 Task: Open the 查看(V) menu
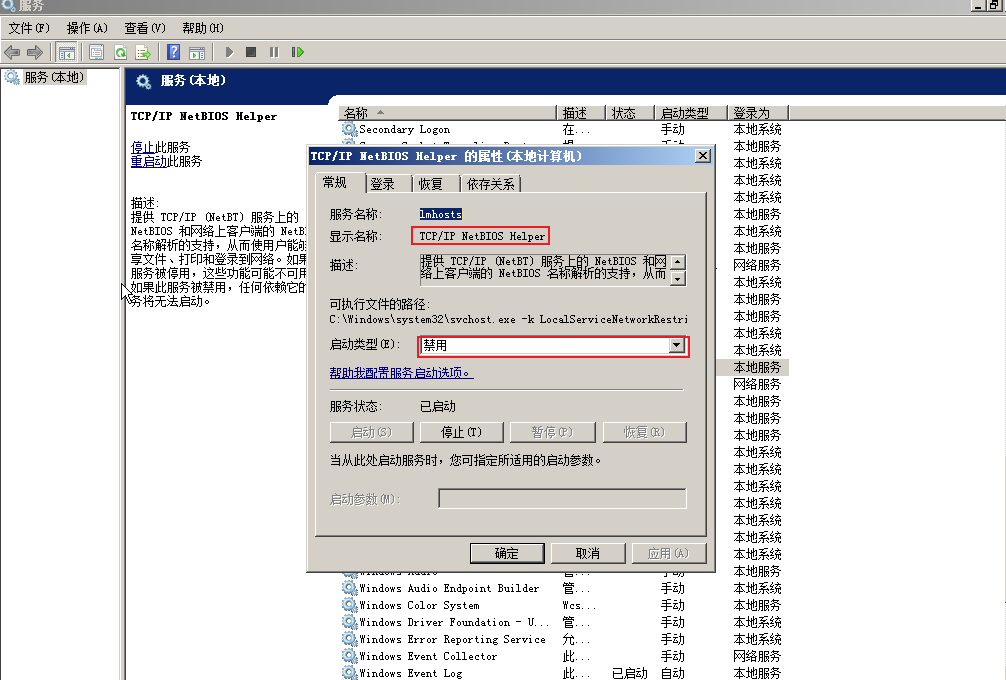[x=145, y=28]
